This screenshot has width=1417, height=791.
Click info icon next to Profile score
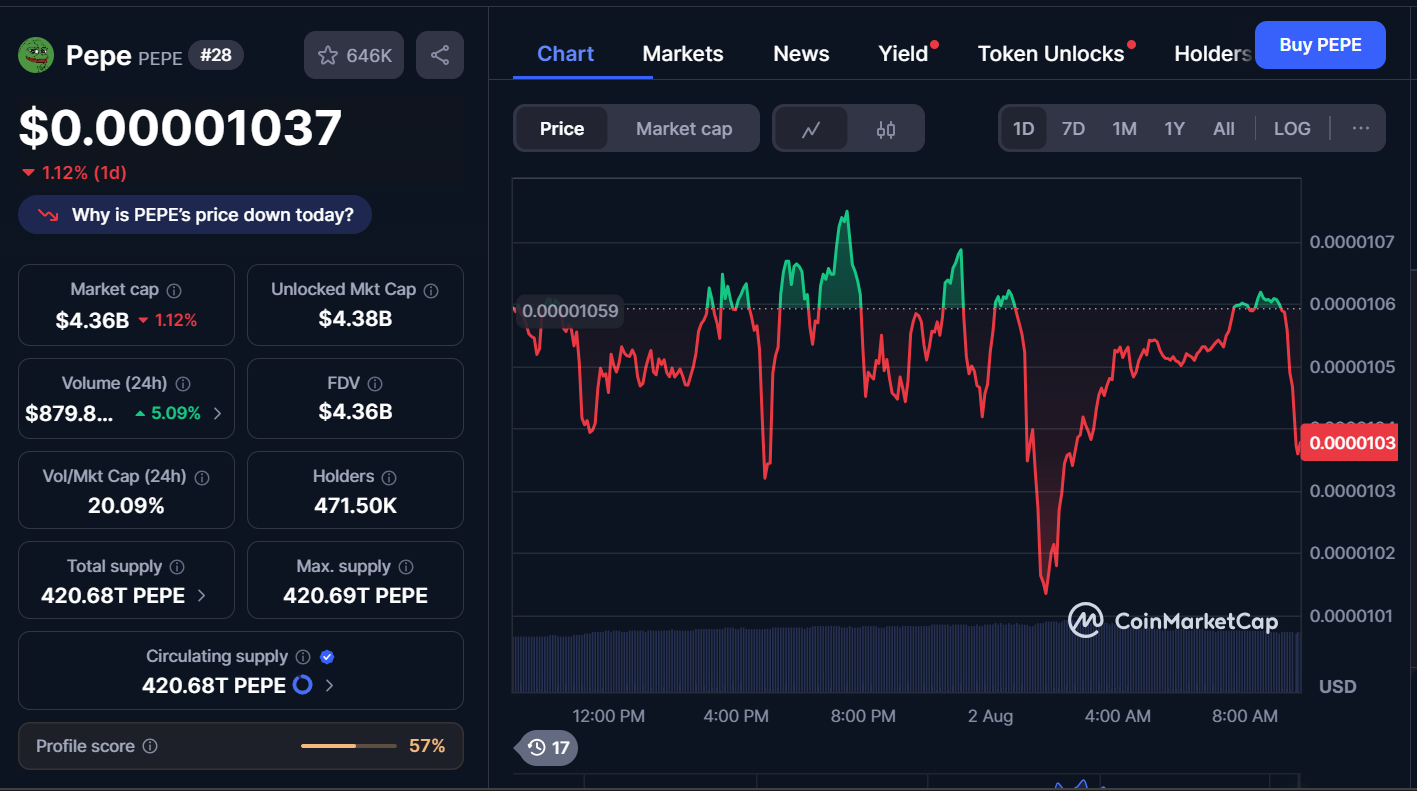pos(150,746)
